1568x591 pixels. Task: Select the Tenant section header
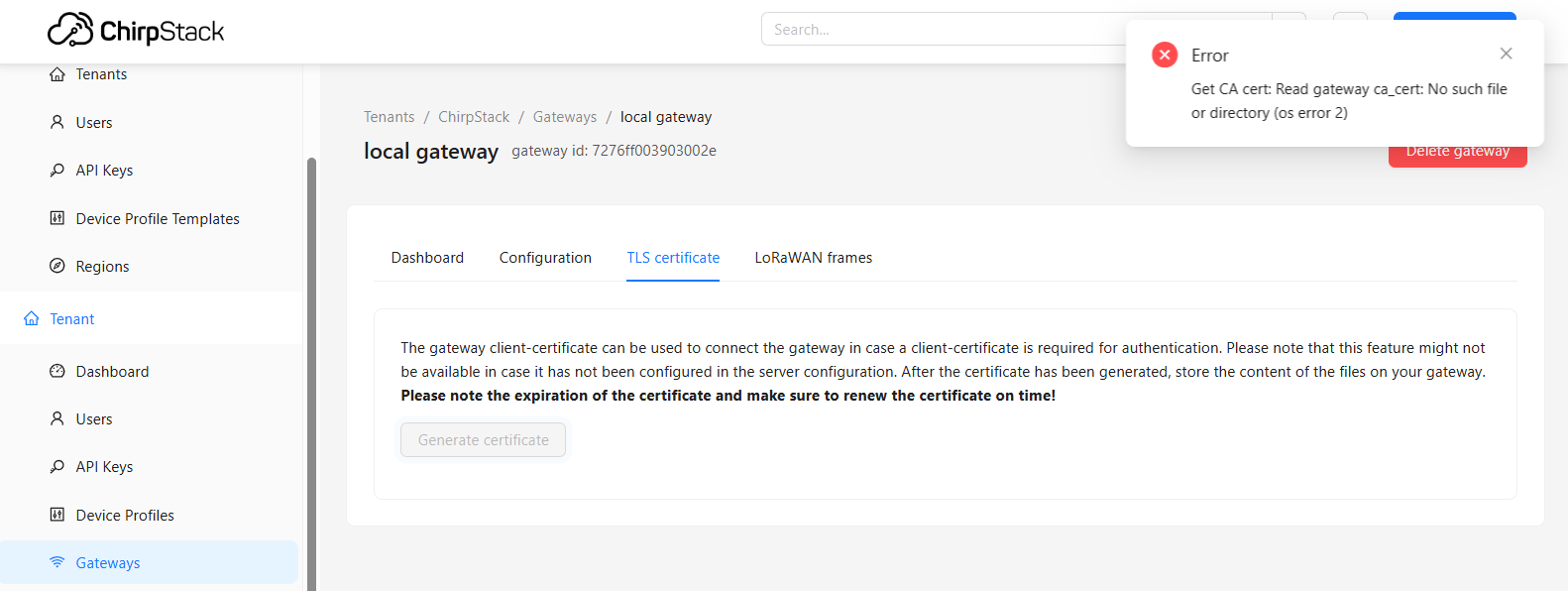point(151,318)
